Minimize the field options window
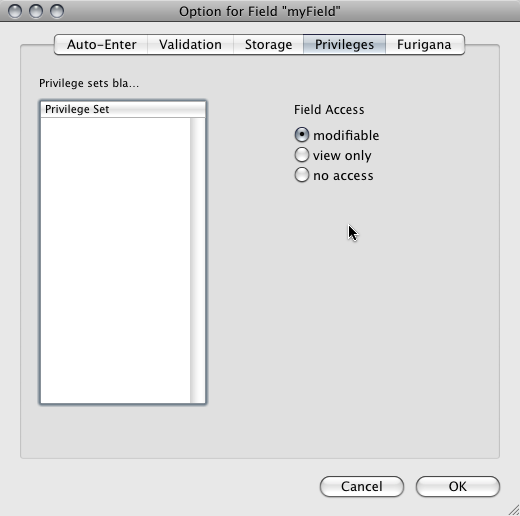This screenshot has height=516, width=520. 36,11
